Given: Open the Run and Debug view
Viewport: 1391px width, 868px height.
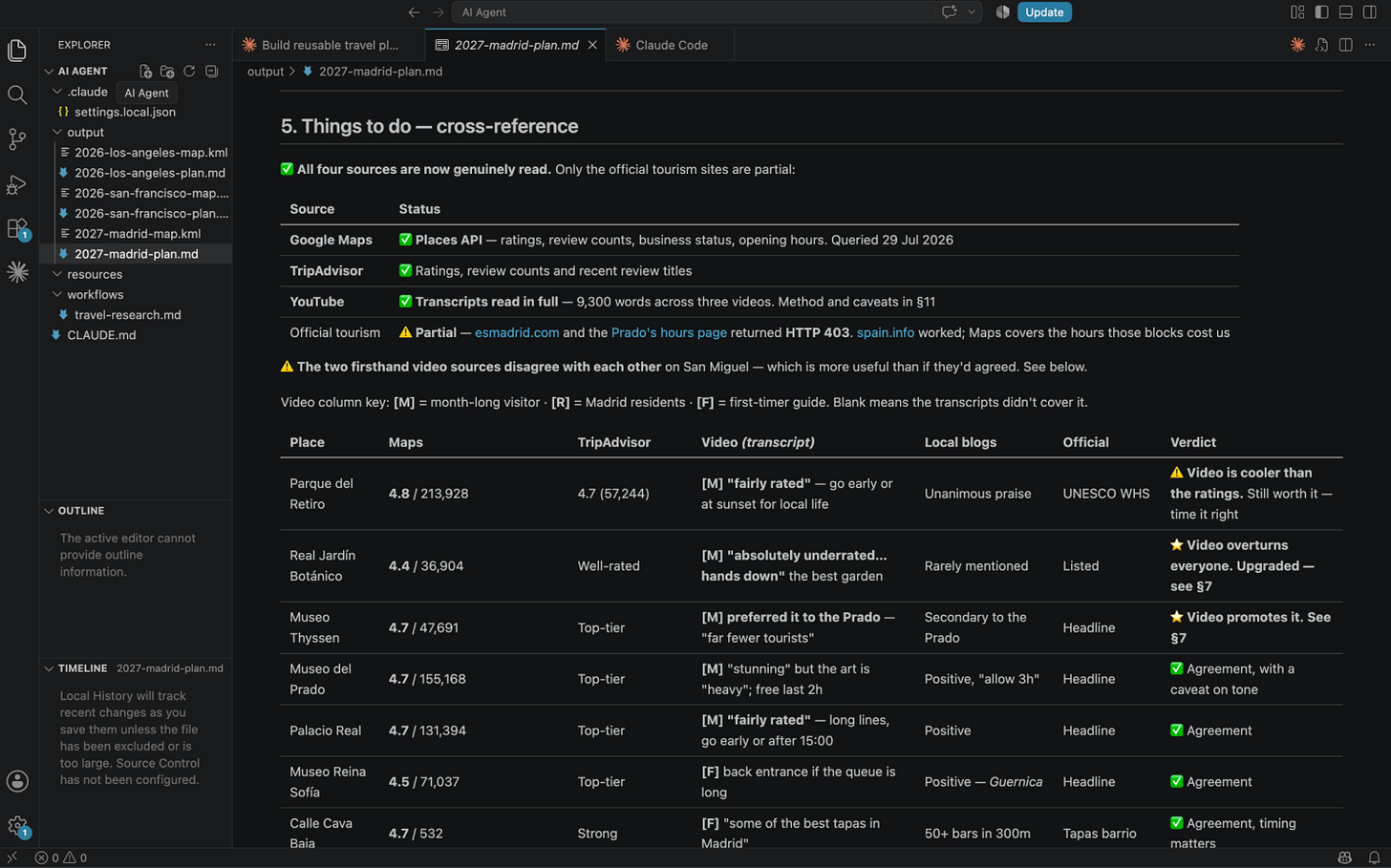Looking at the screenshot, I should pyautogui.click(x=17, y=184).
